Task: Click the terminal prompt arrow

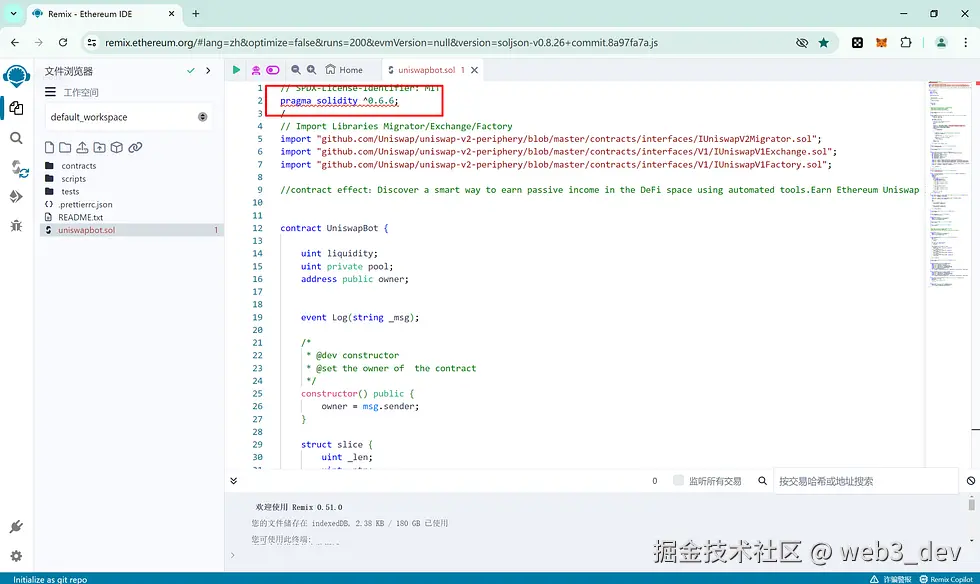Action: [232, 555]
